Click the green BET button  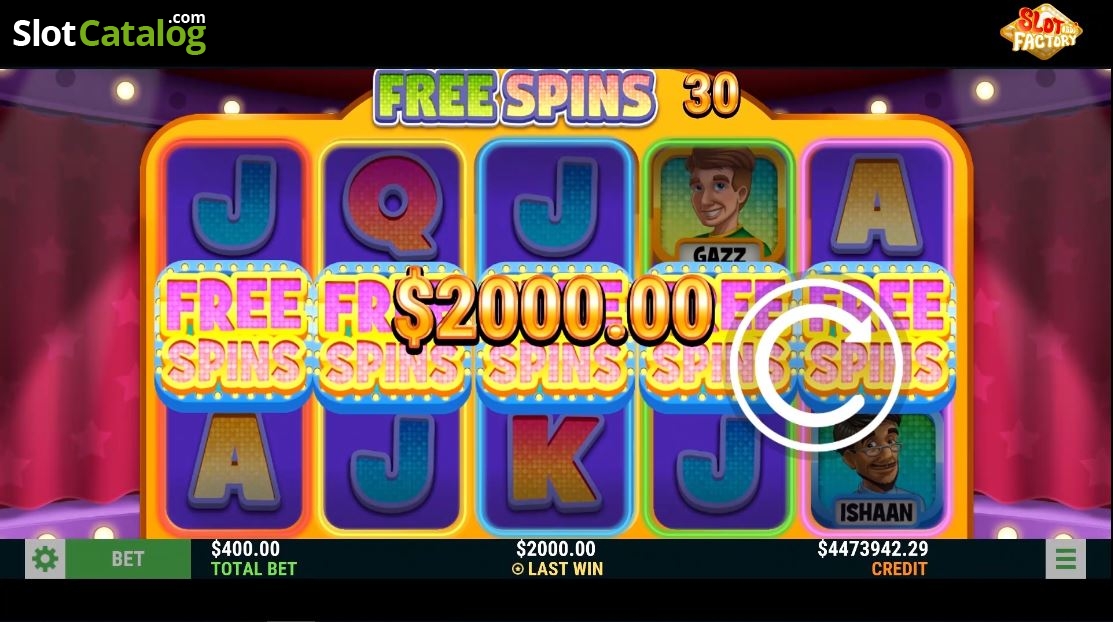point(128,559)
